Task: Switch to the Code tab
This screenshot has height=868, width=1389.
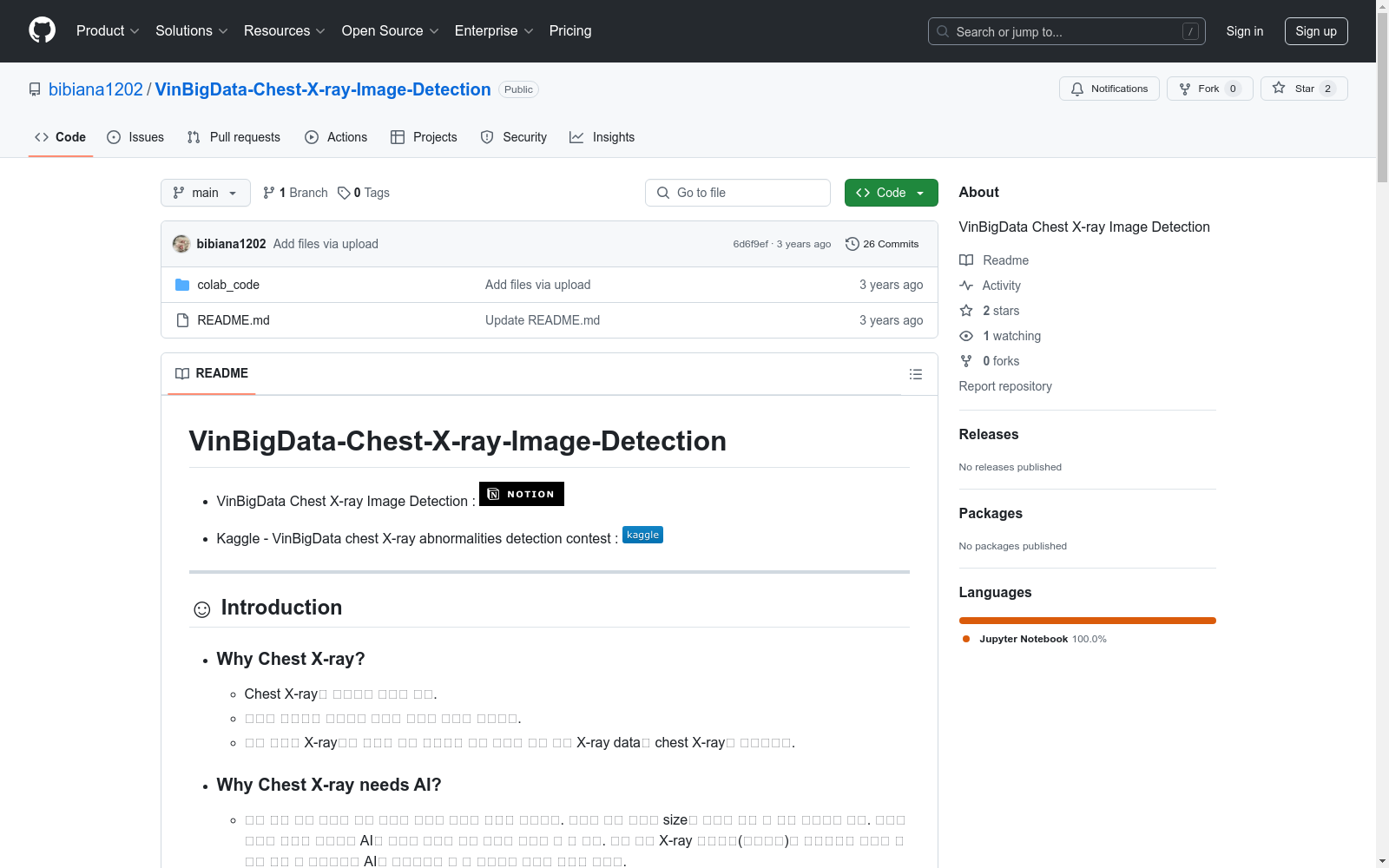Action: 61,137
